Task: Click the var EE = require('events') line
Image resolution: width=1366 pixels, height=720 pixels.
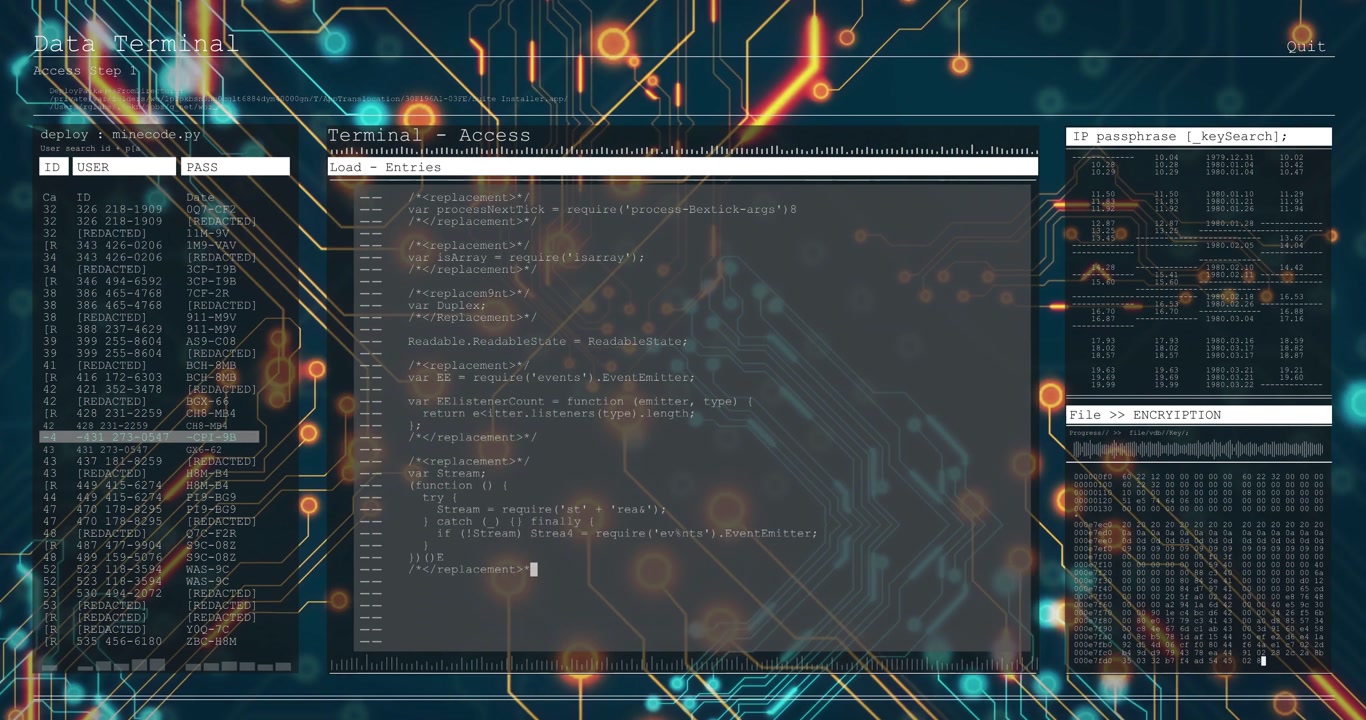Action: point(551,377)
